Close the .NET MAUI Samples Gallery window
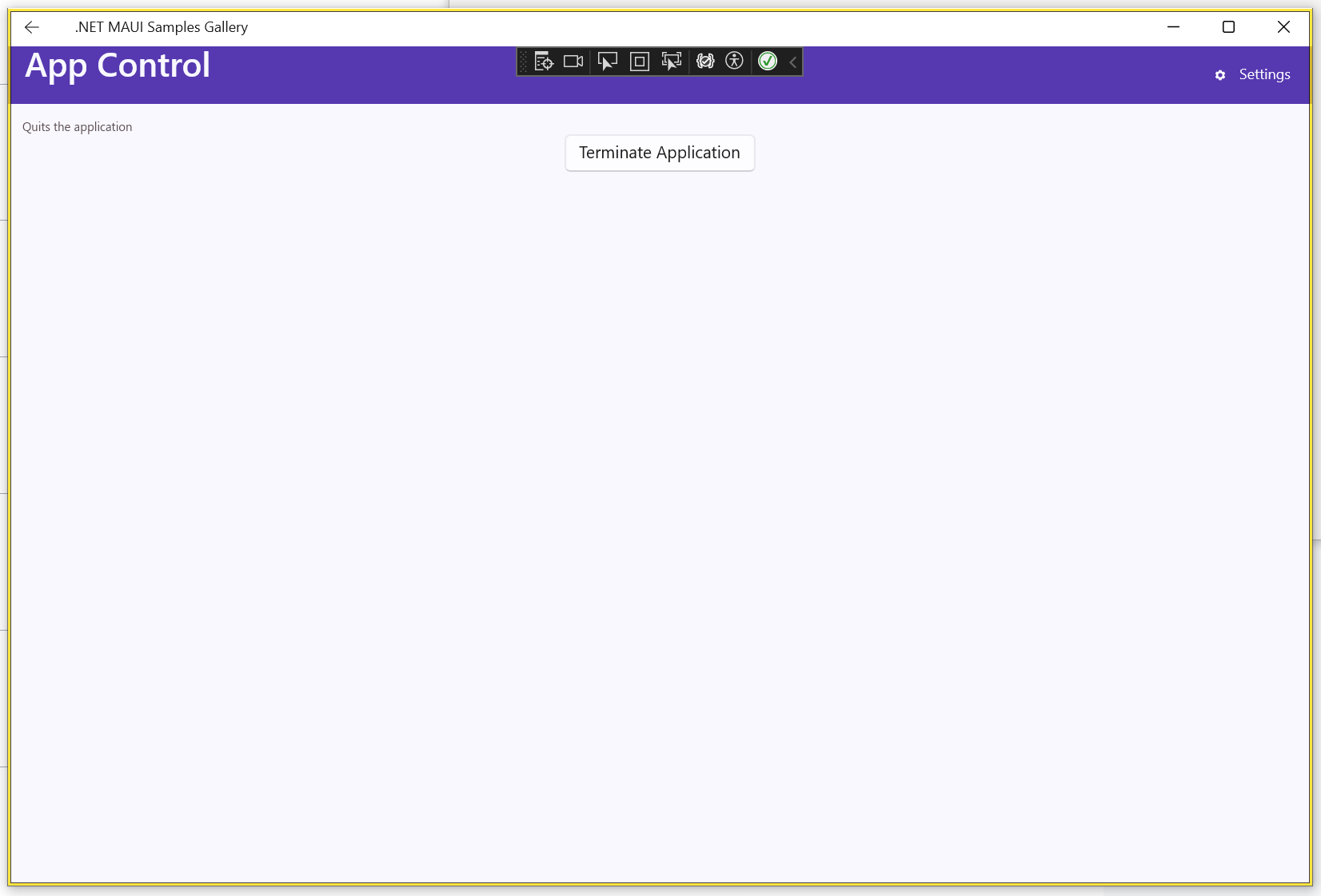The width and height of the screenshot is (1321, 896). pyautogui.click(x=1283, y=27)
